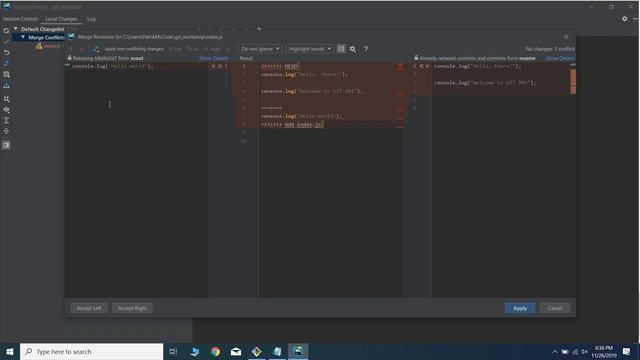Click HEAD marker line in Result editor
Screen dimensions: 640x360
(x=280, y=66)
